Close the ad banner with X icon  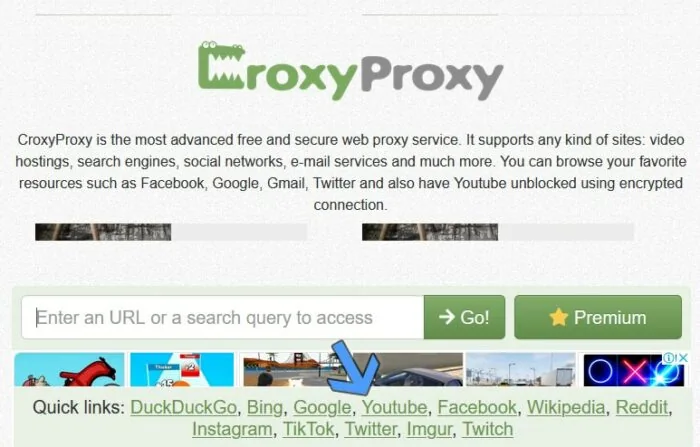(683, 358)
